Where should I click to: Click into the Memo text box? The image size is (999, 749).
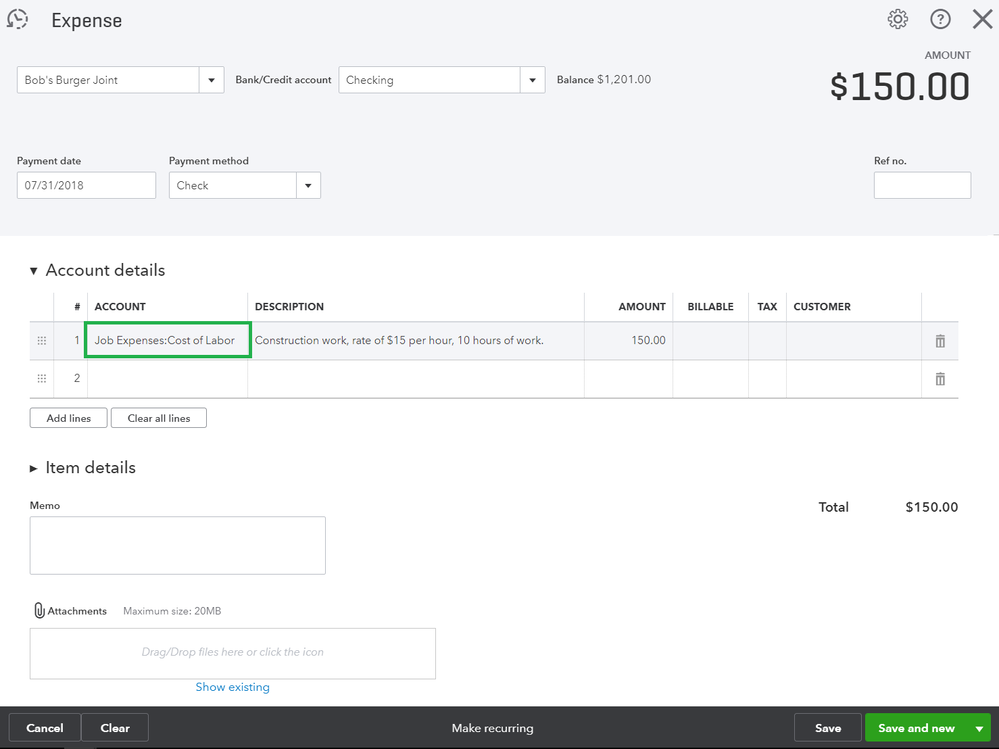coord(177,545)
